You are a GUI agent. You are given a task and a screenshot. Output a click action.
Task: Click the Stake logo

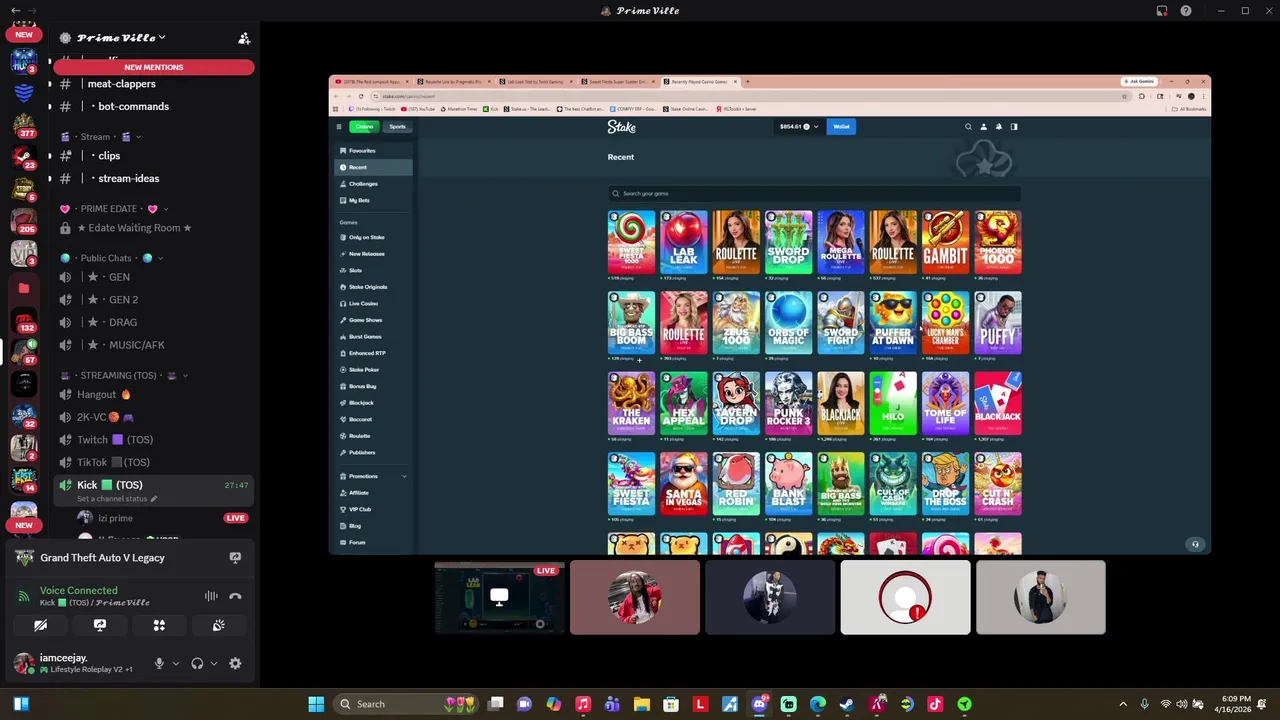pyautogui.click(x=621, y=127)
